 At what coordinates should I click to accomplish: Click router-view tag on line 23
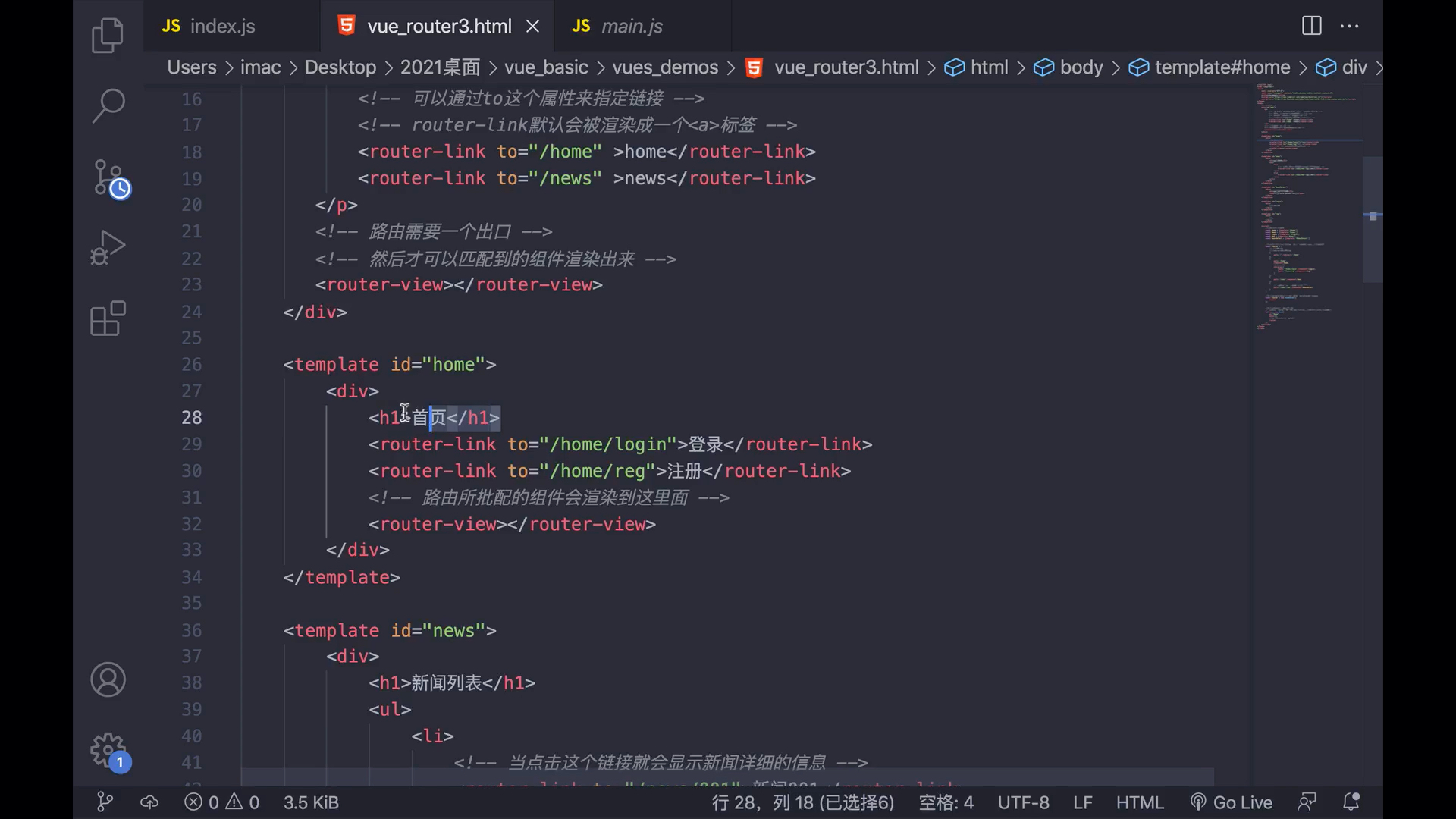[x=459, y=285]
